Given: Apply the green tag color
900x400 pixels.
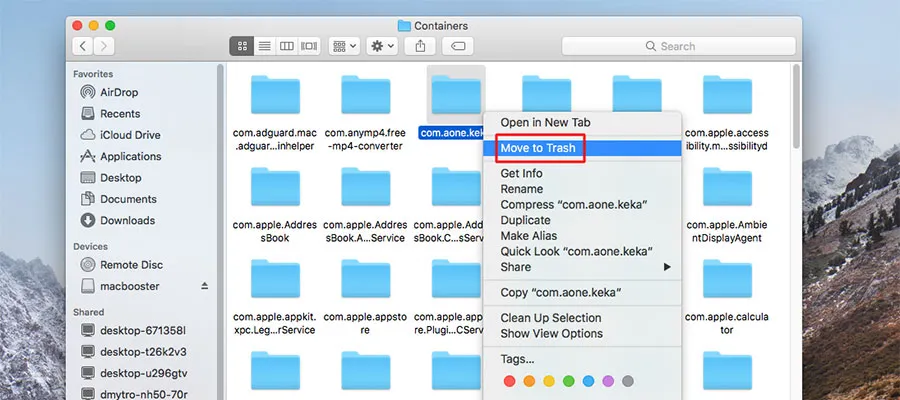Looking at the screenshot, I should click(569, 381).
